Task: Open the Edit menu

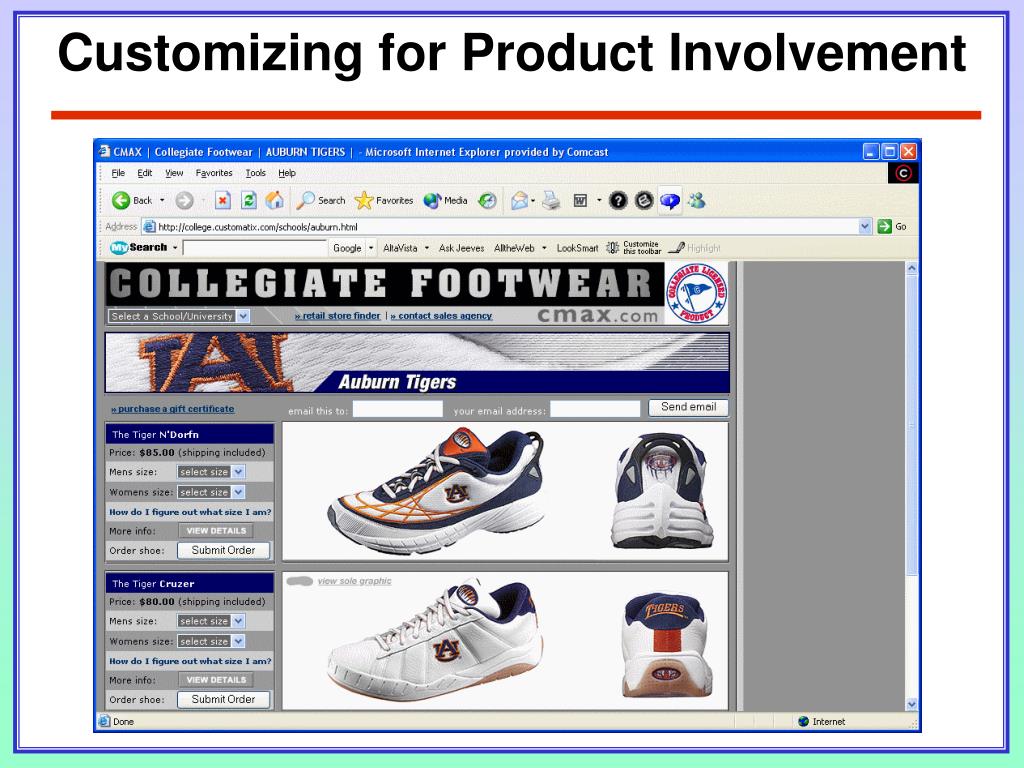Action: 144,173
